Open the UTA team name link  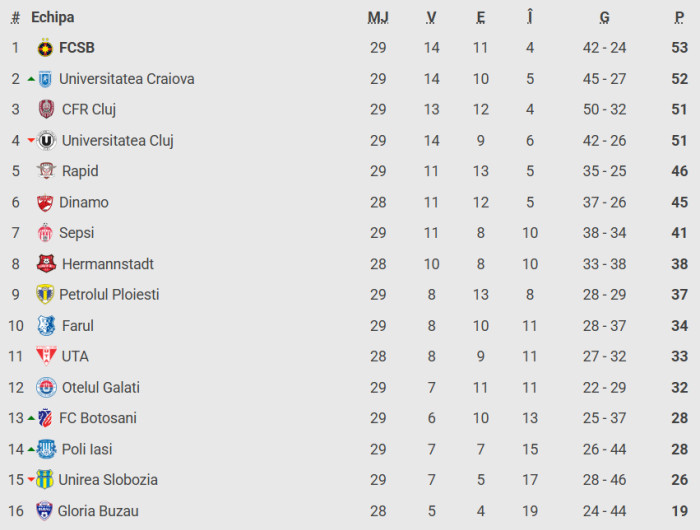[75, 356]
